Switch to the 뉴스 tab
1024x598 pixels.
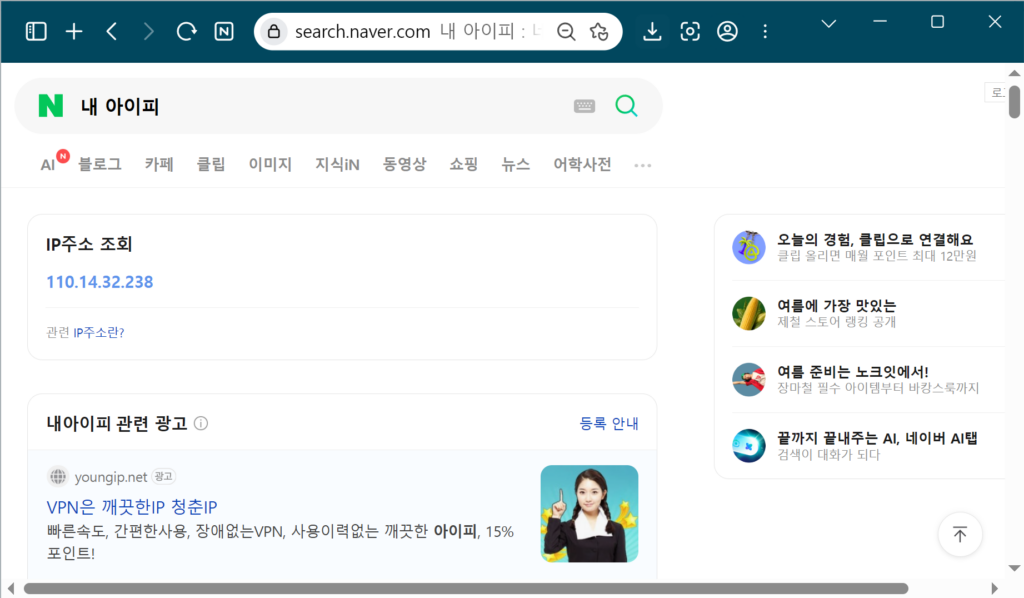515,164
